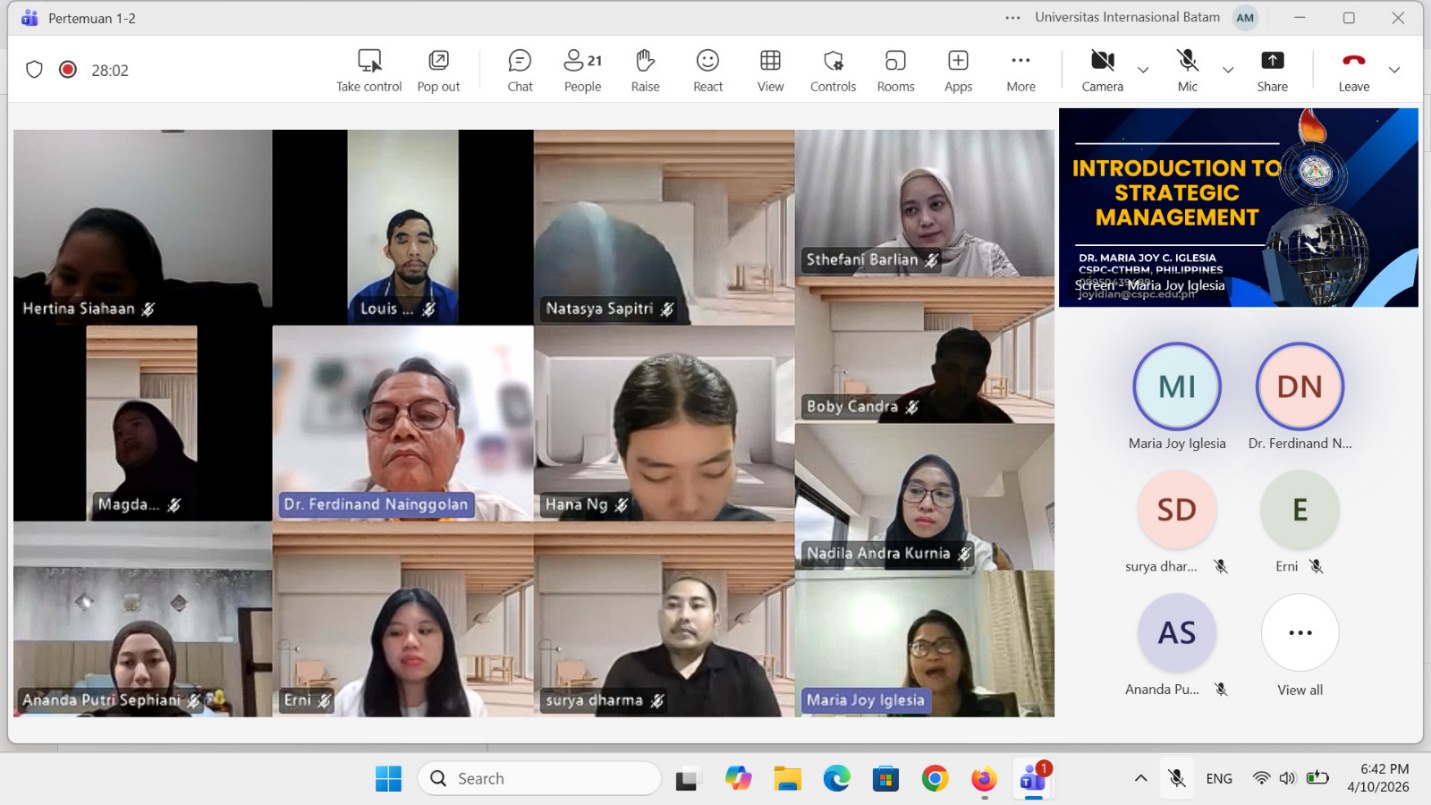Select the Strategic Management shared screen thumbnail
The height and width of the screenshot is (805, 1431).
click(x=1238, y=207)
